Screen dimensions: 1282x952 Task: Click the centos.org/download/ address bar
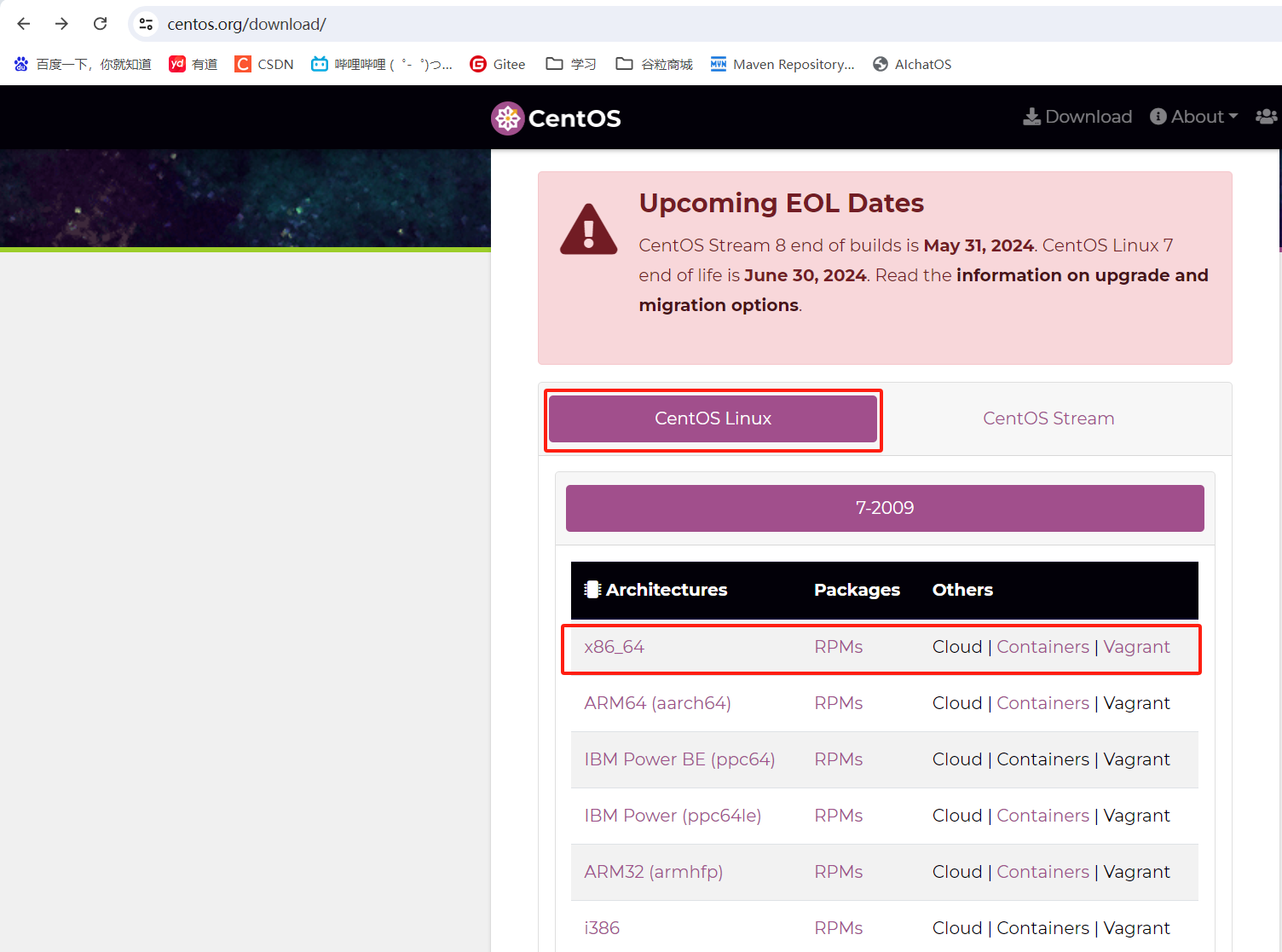tap(246, 24)
